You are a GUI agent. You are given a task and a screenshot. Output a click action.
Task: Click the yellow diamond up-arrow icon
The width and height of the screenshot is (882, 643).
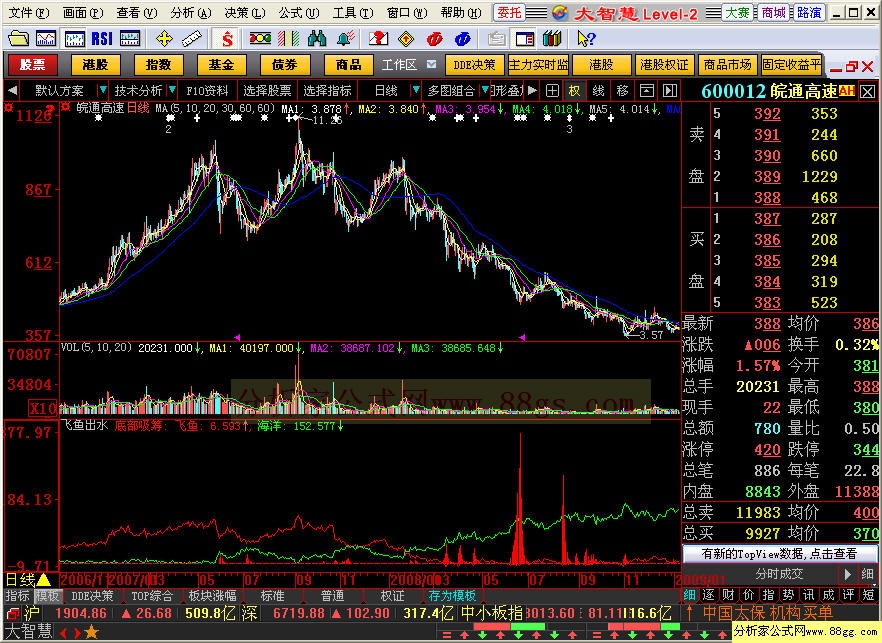[x=406, y=39]
